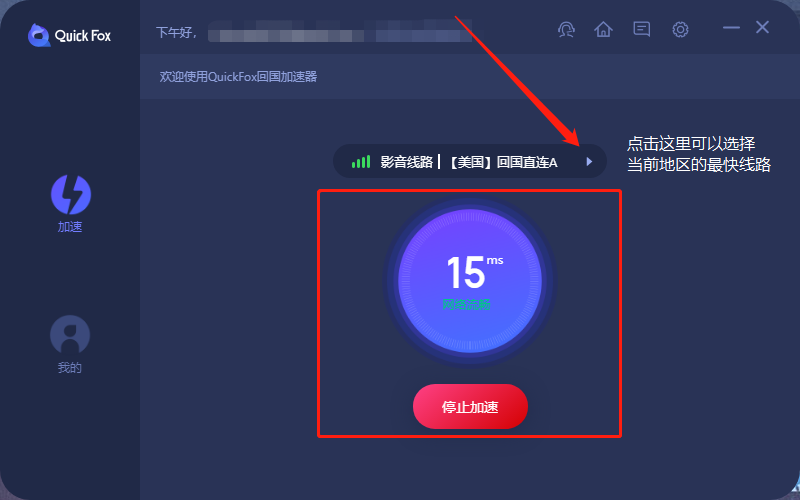The image size is (800, 500).
Task: Choose 【美国】回国直连A line entry
Action: click(503, 162)
